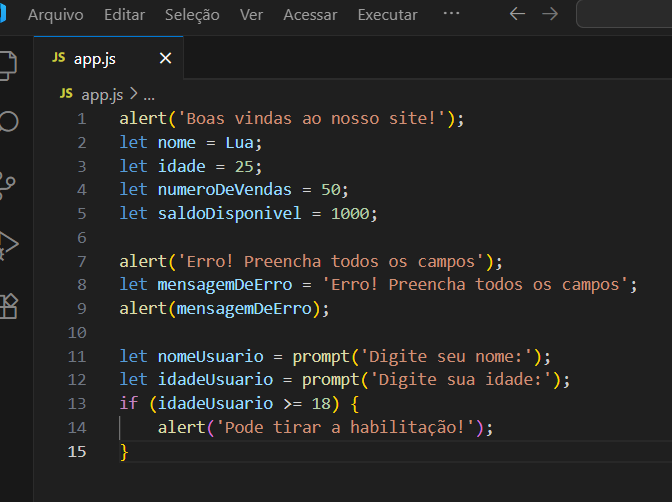Open the Seleção menu

click(192, 15)
